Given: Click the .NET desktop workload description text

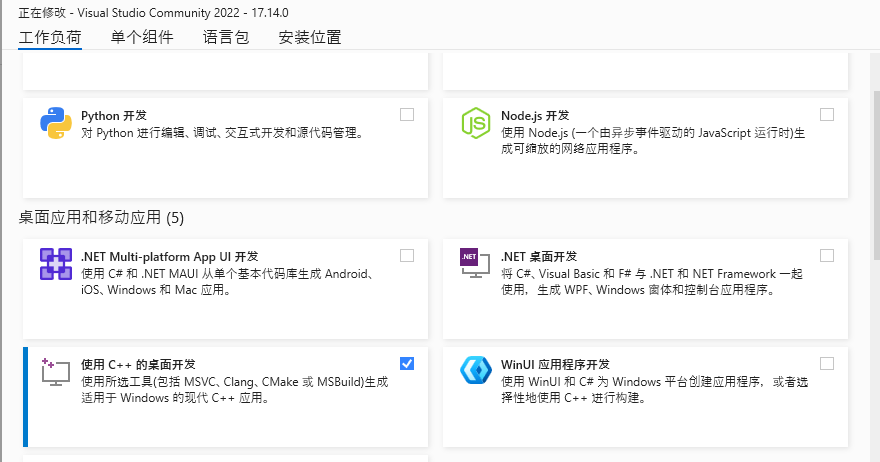Looking at the screenshot, I should coord(652,282).
